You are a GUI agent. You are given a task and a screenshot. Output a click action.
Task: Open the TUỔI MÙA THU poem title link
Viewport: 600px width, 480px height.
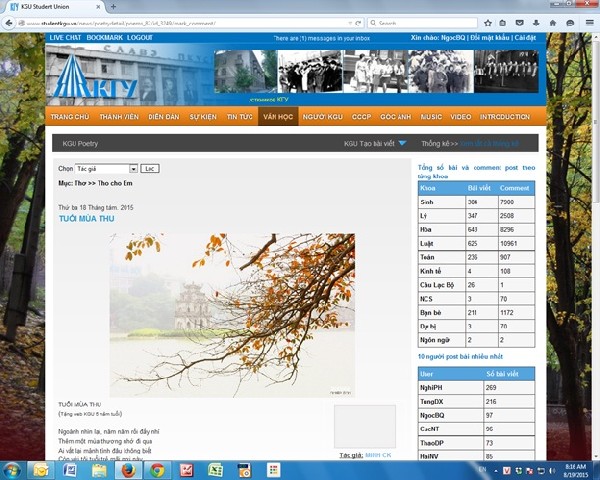86,219
